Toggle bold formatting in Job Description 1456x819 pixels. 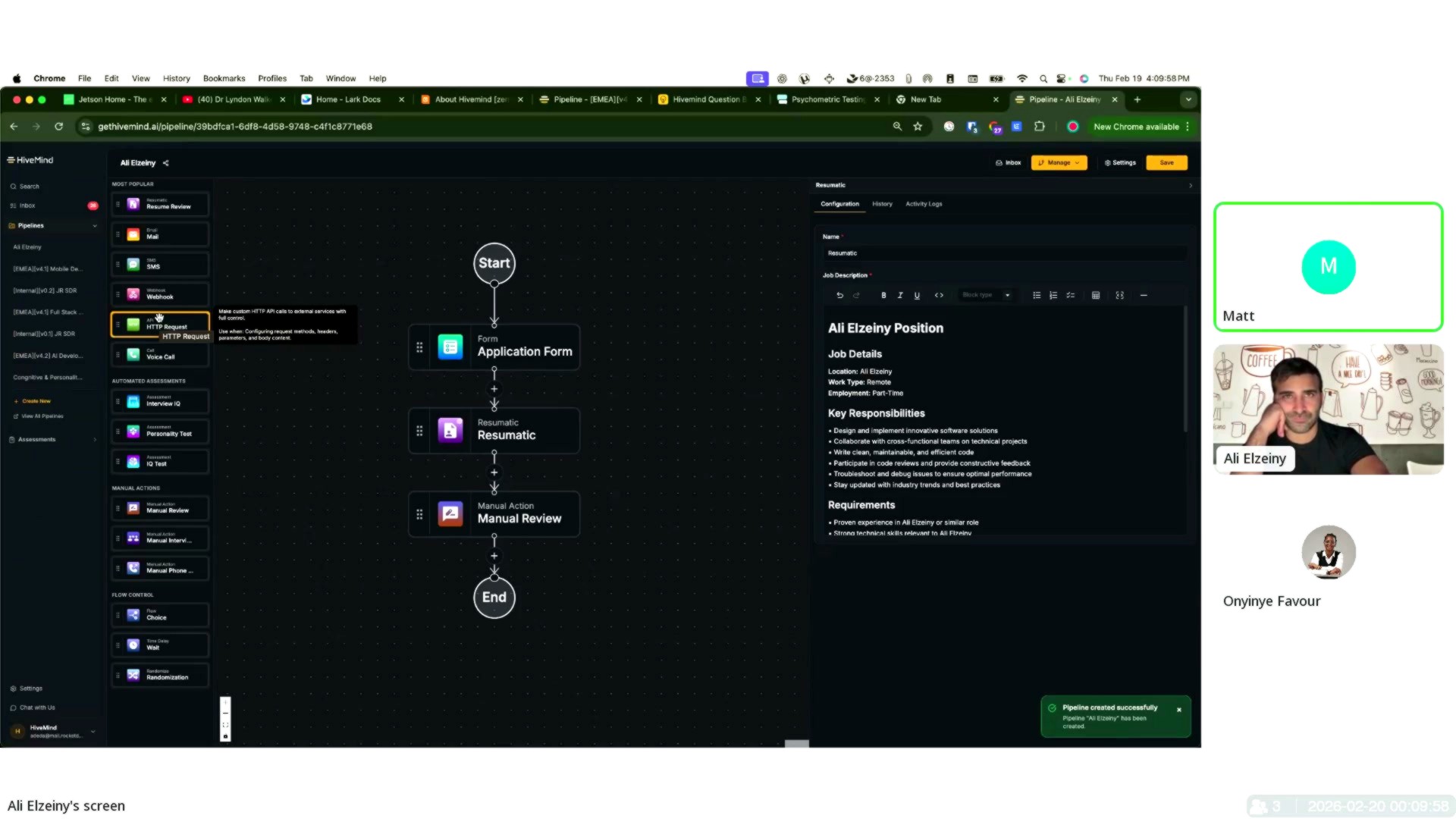coord(883,295)
